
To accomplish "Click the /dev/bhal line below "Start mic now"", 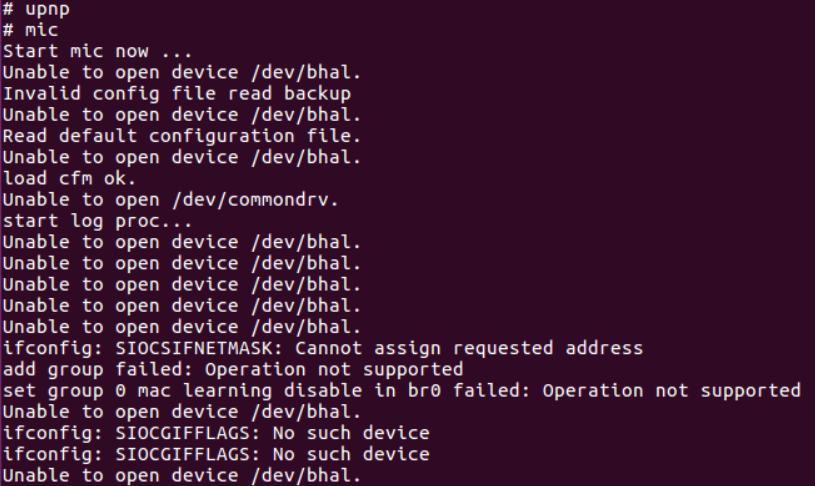I will point(182,72).
